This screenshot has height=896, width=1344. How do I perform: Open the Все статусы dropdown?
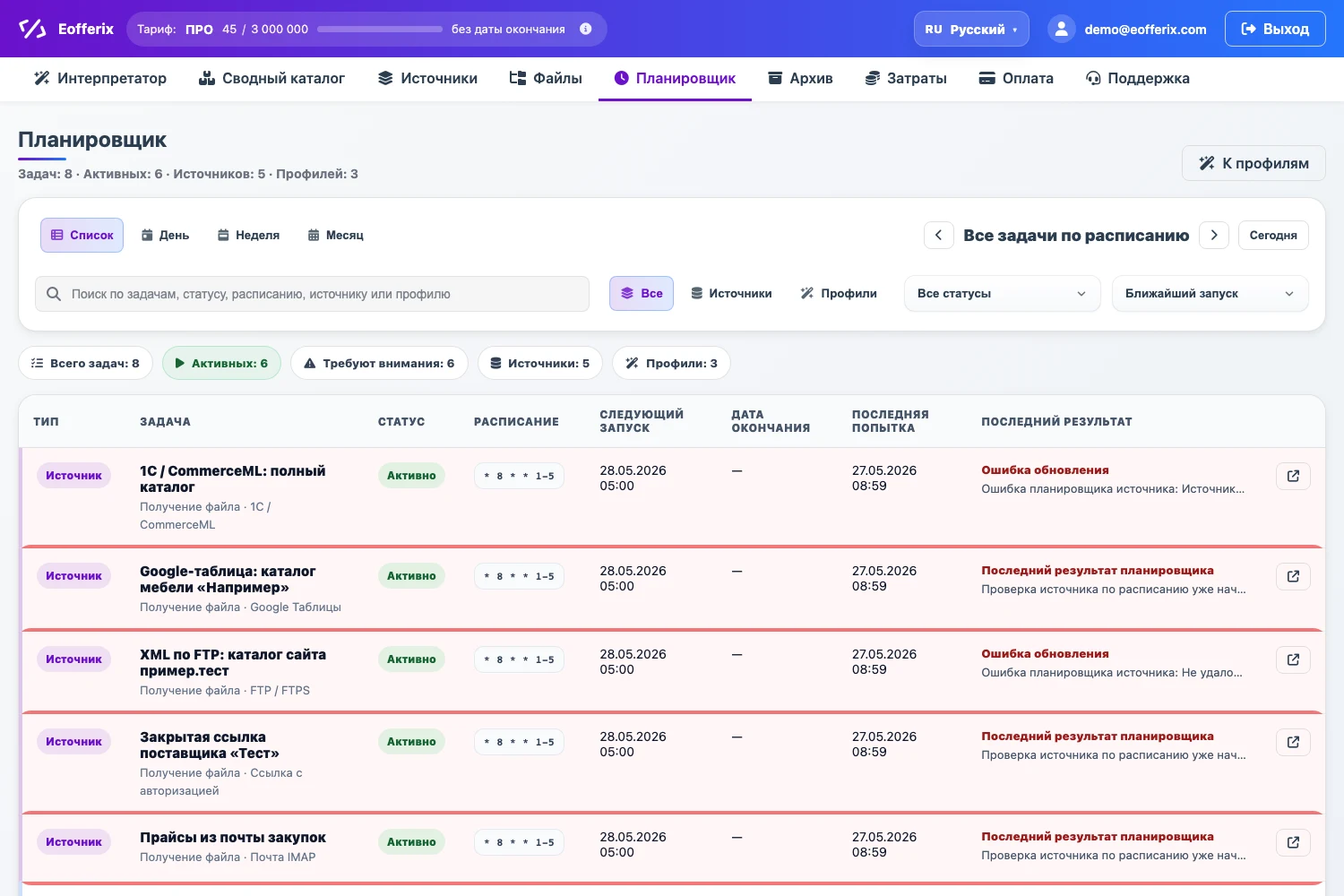tap(1002, 294)
